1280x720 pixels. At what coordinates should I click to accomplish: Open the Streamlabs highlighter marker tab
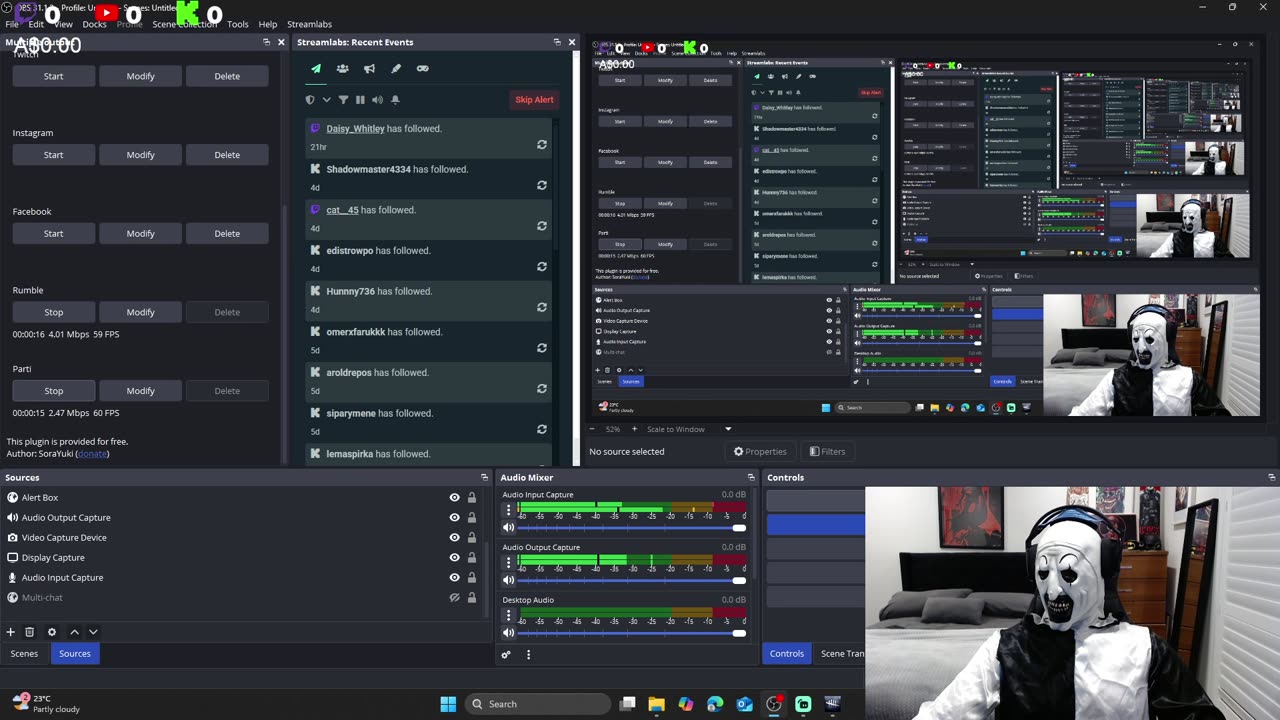click(396, 69)
